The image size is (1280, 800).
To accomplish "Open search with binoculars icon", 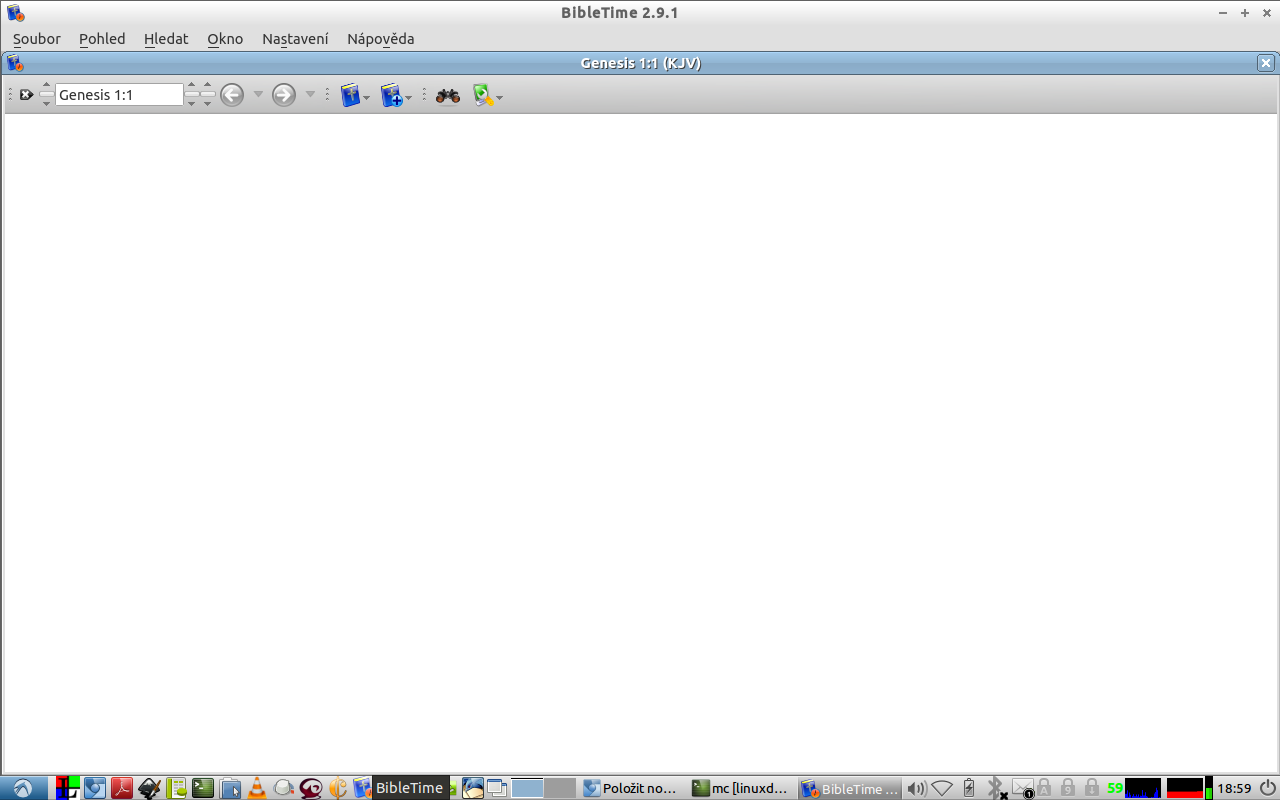I will coord(448,95).
